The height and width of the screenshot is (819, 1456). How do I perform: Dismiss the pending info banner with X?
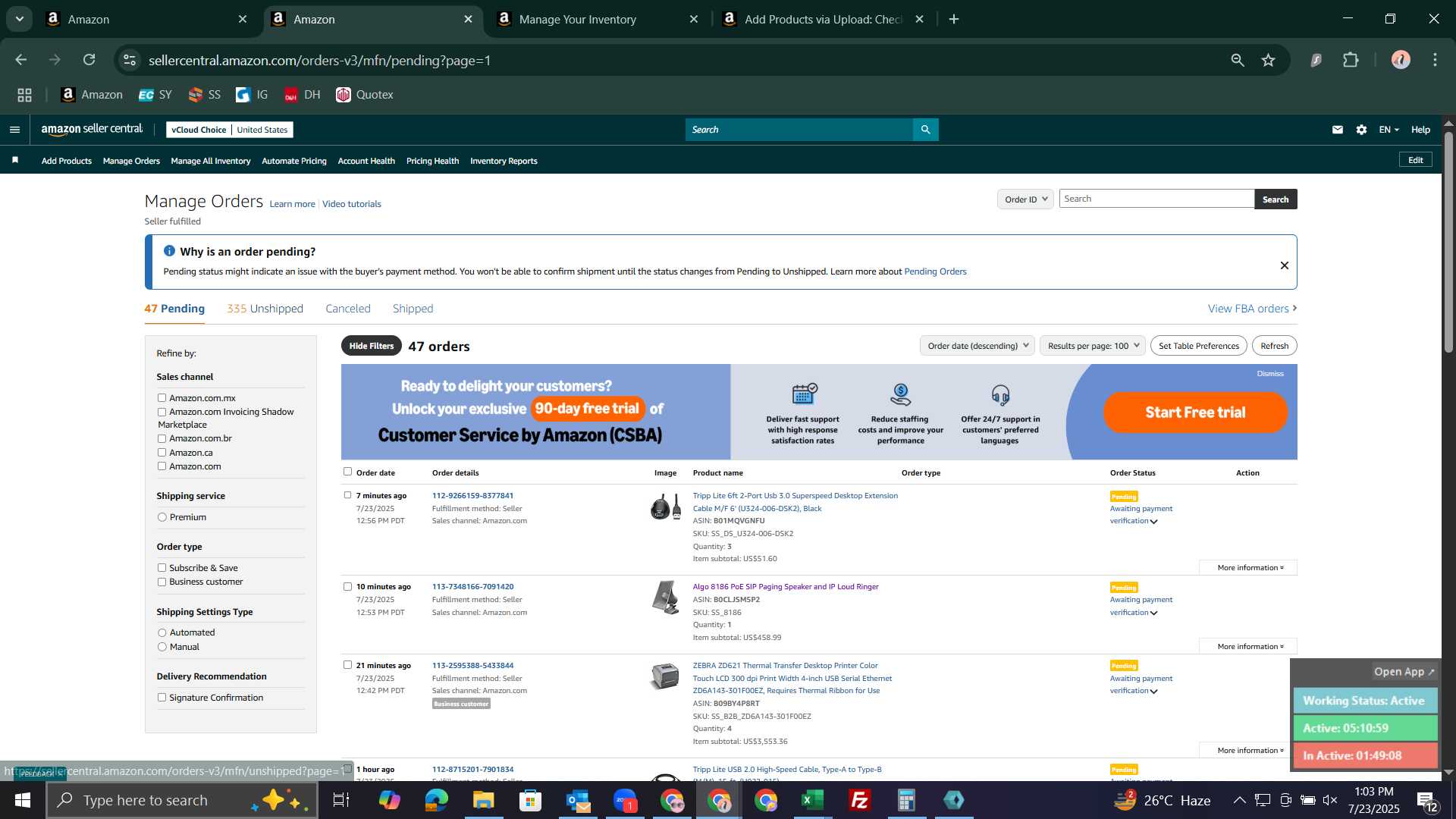[1285, 265]
